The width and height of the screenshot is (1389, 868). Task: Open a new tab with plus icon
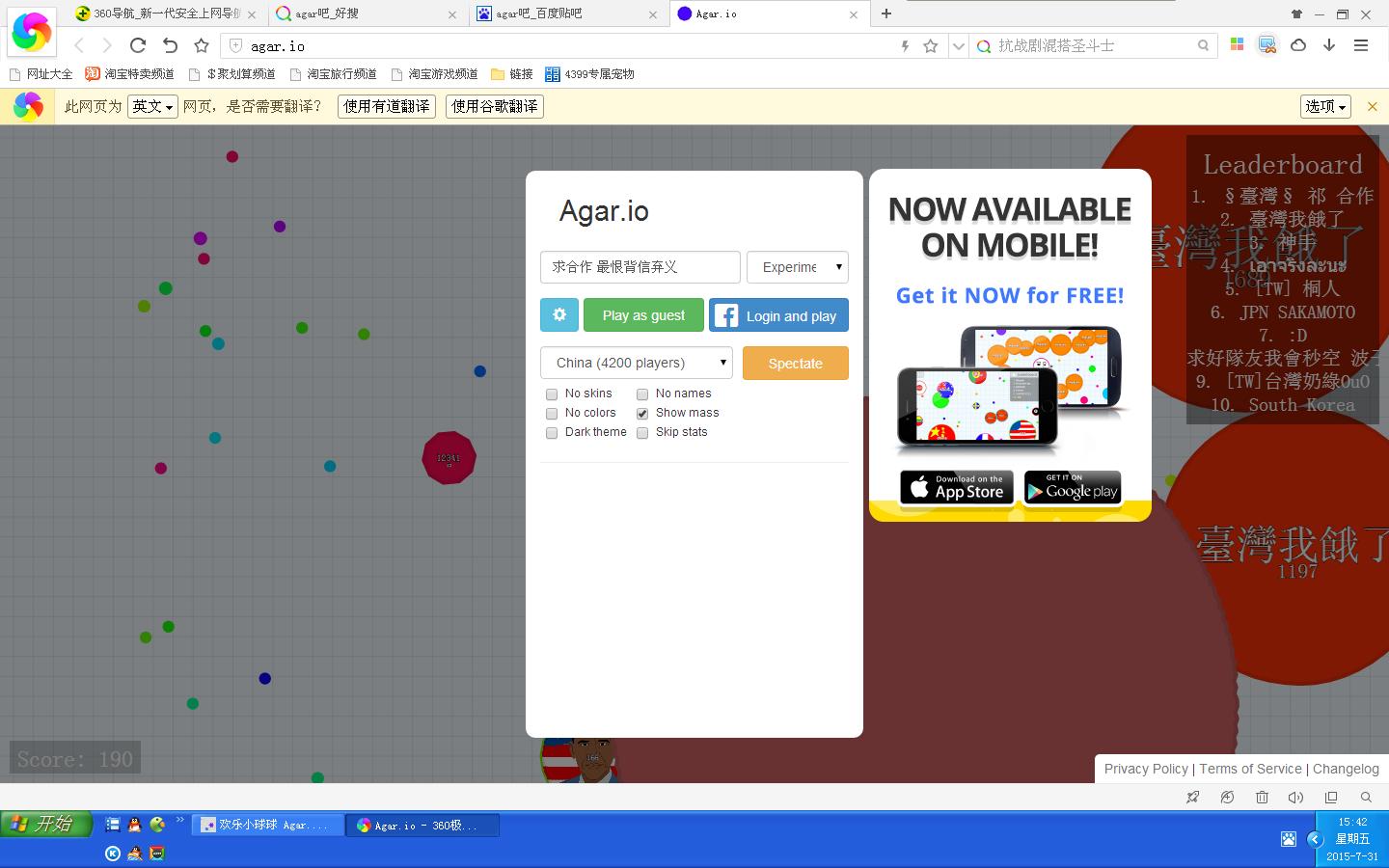pos(886,14)
